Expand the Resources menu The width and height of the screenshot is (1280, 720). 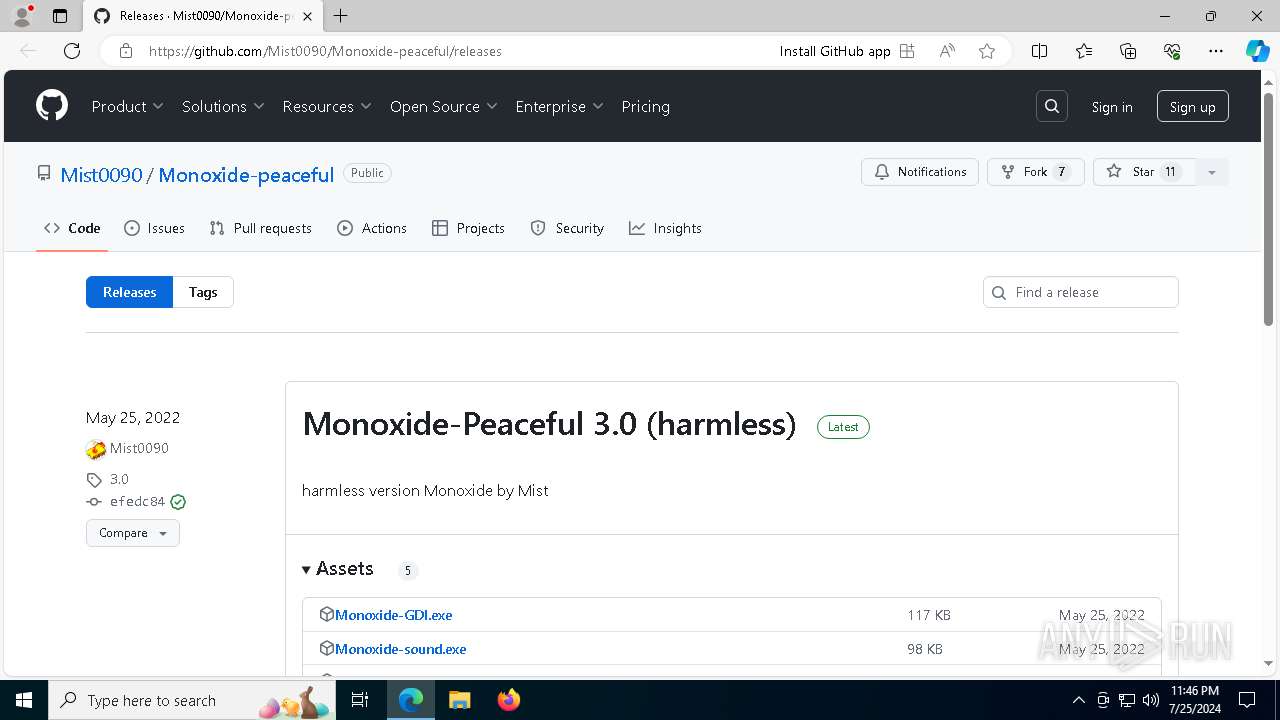(x=327, y=106)
